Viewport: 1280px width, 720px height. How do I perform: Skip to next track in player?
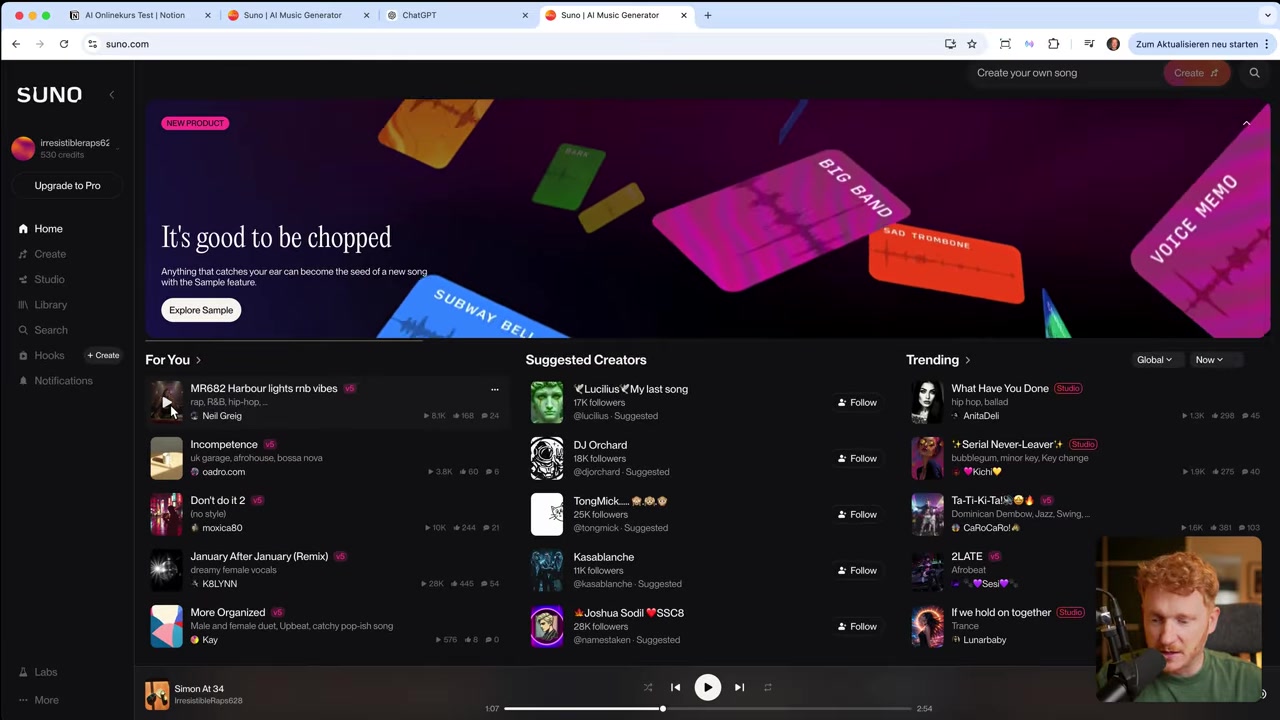tap(739, 688)
